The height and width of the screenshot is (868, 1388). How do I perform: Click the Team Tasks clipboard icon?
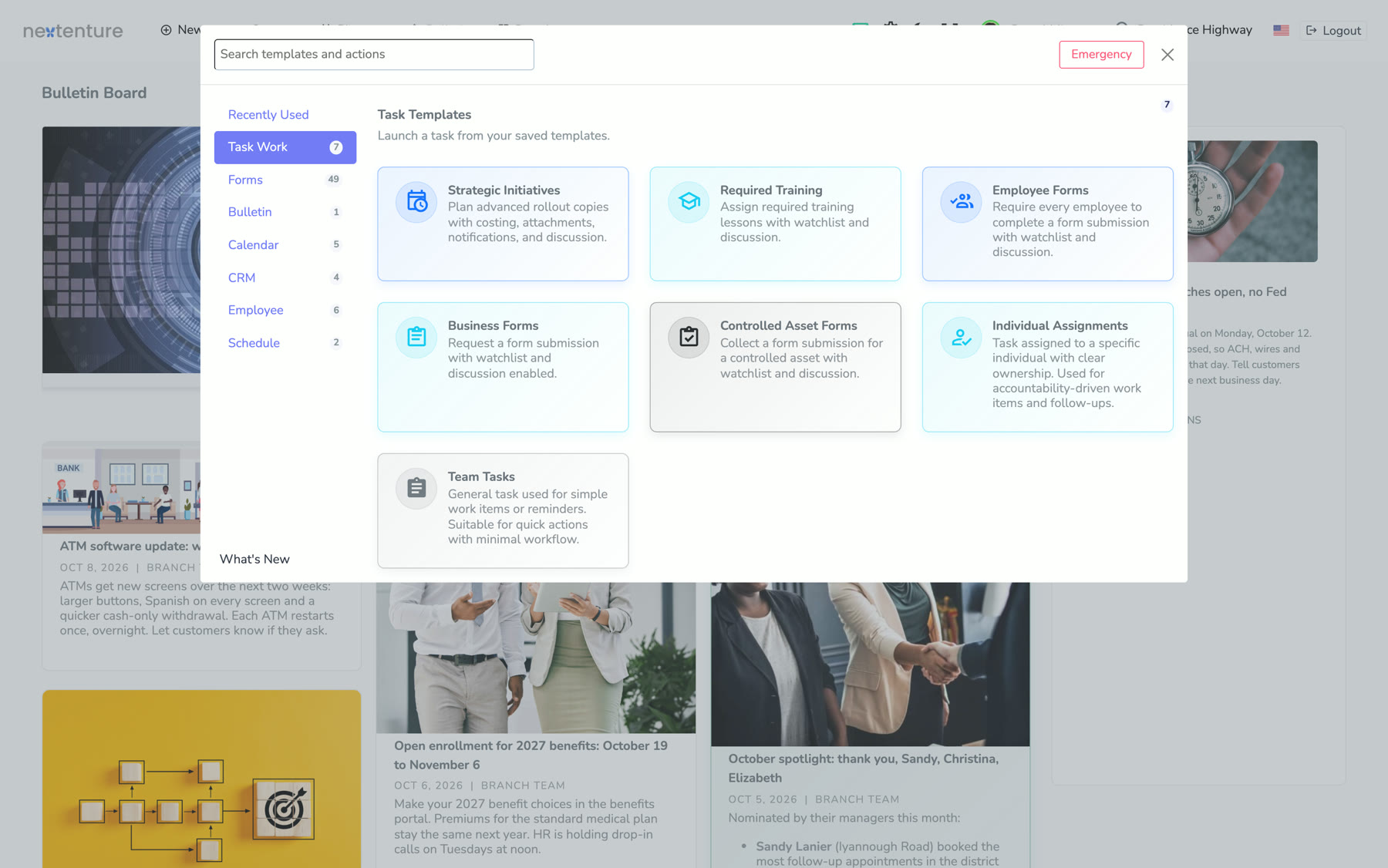tap(416, 489)
